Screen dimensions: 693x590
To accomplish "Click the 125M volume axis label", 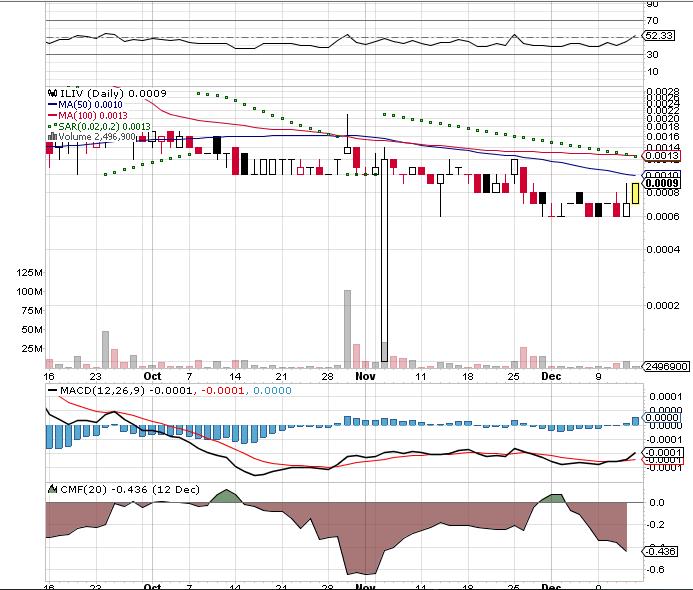I will 30,272.
